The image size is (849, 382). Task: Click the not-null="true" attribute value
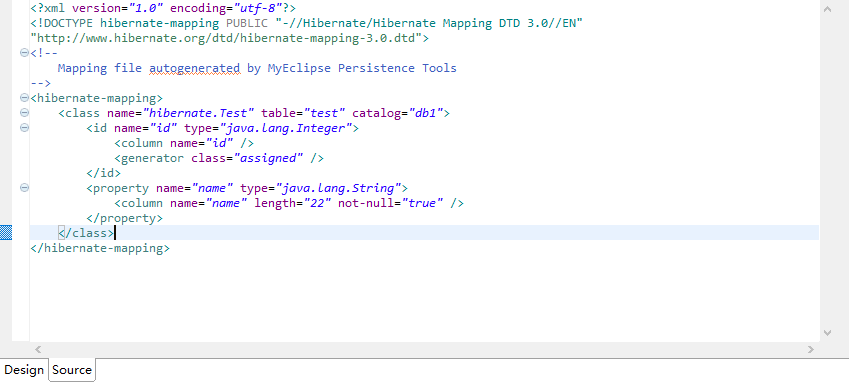[422, 203]
